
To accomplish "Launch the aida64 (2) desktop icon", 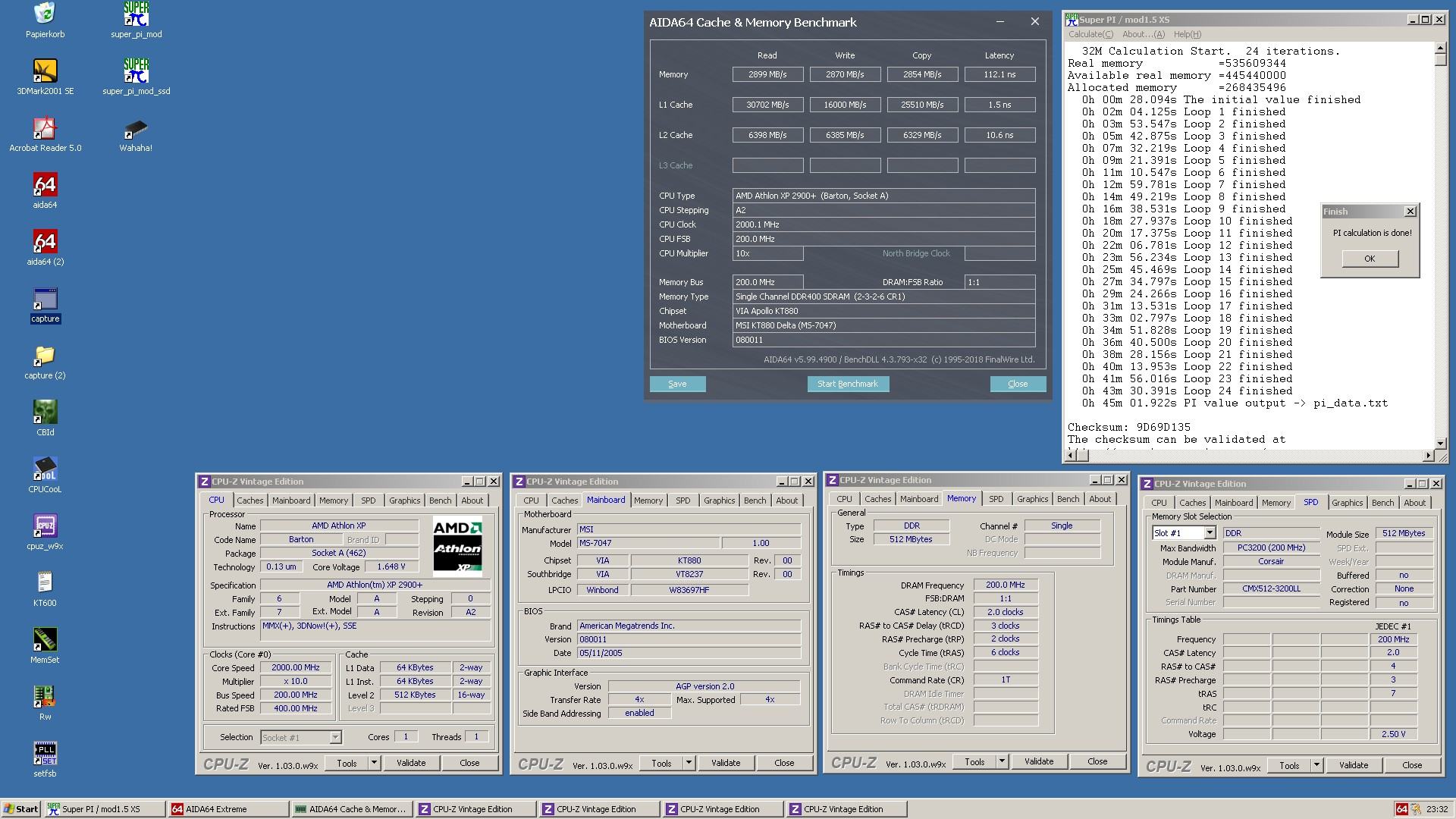I will 45,248.
